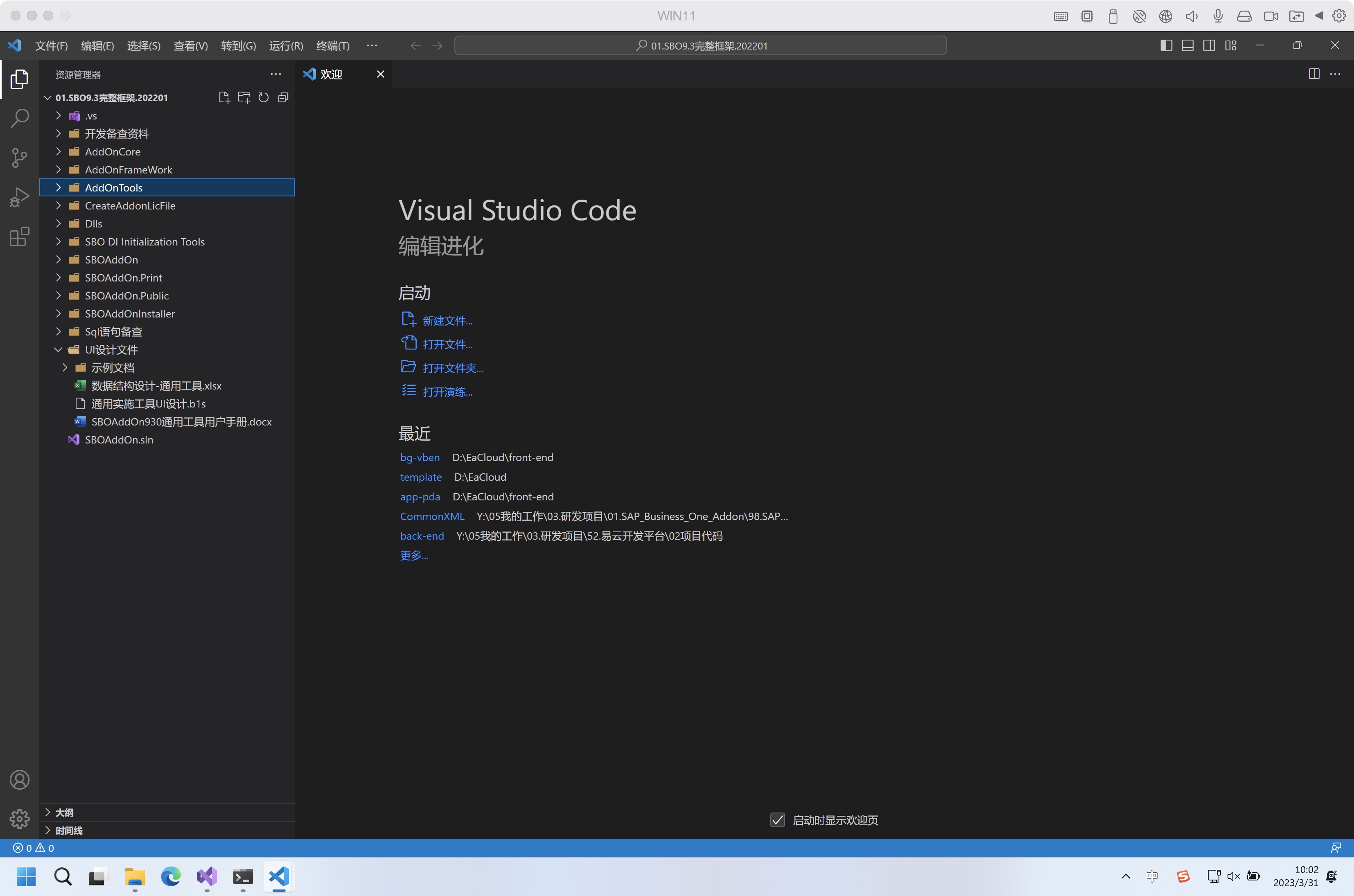Launch Microsoft Edge from taskbar
1354x896 pixels.
[x=171, y=876]
